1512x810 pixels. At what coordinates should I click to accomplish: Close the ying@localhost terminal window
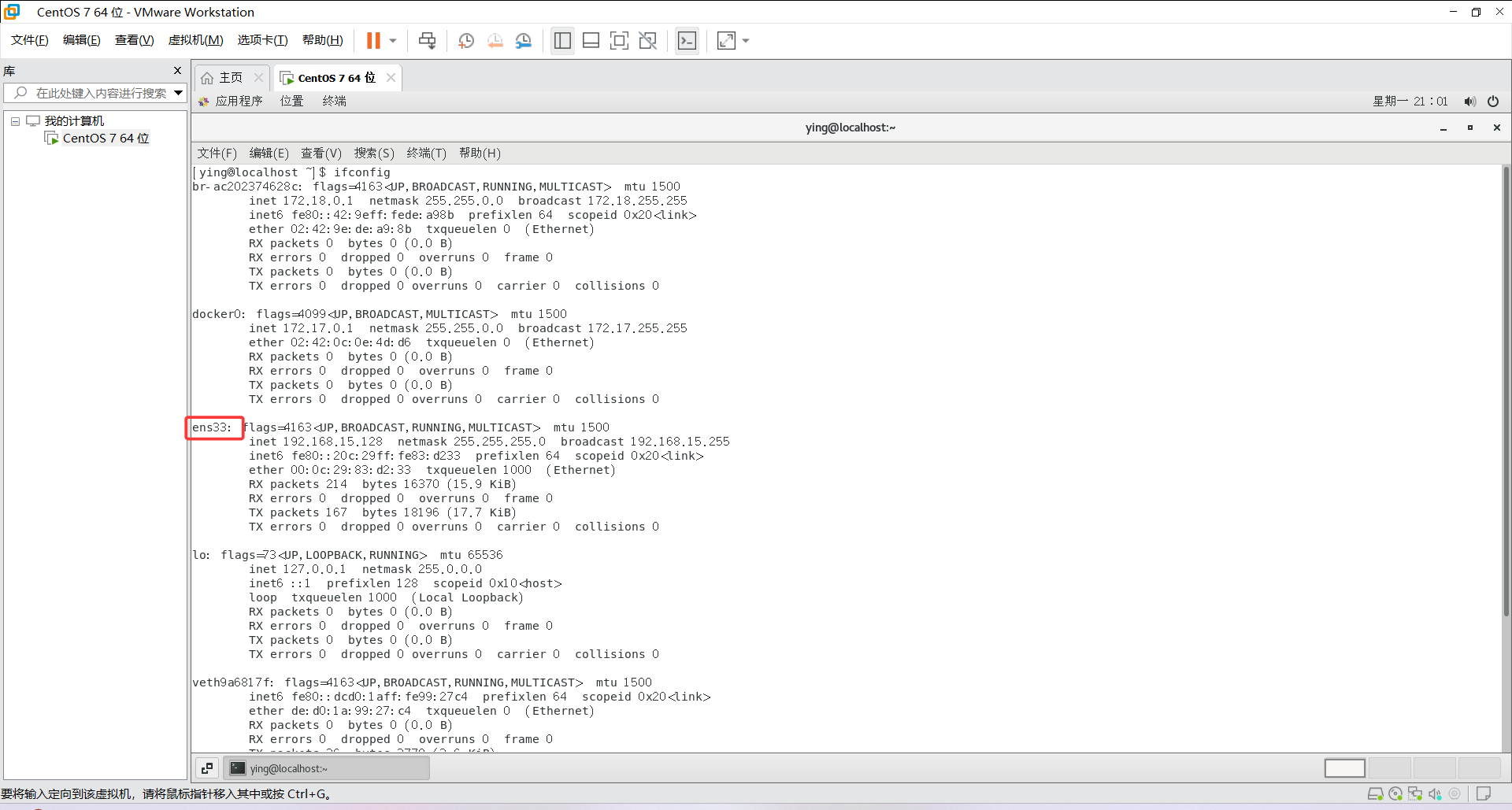pyautogui.click(x=1497, y=128)
